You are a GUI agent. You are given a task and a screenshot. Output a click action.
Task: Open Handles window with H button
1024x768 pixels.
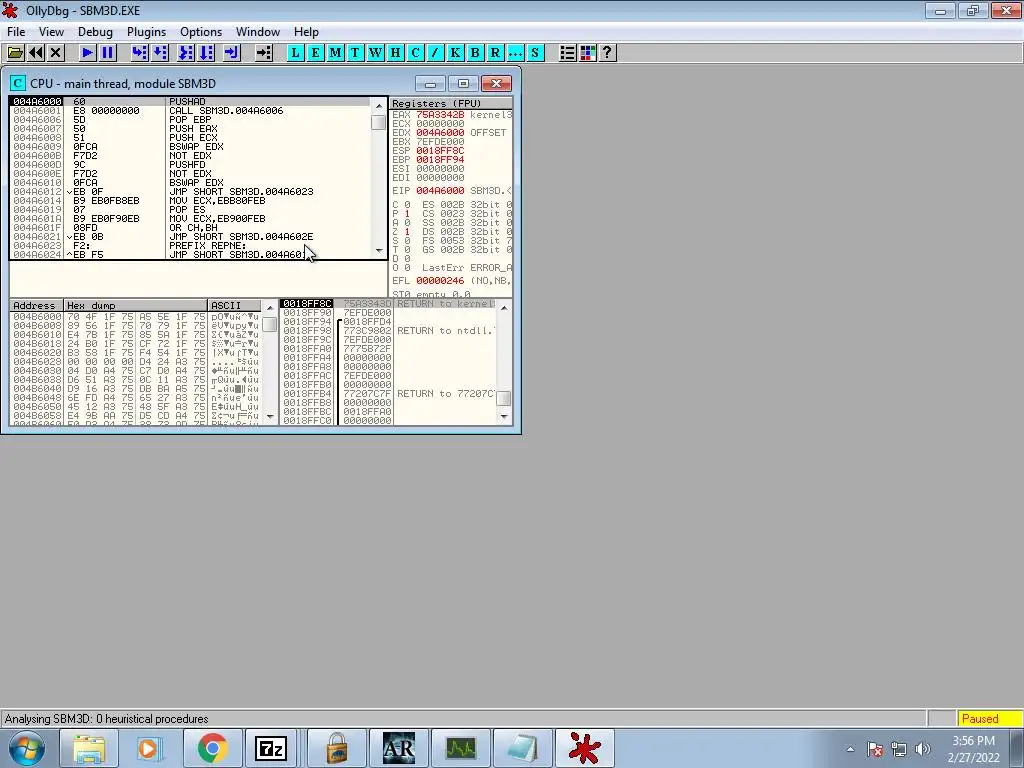coord(395,53)
